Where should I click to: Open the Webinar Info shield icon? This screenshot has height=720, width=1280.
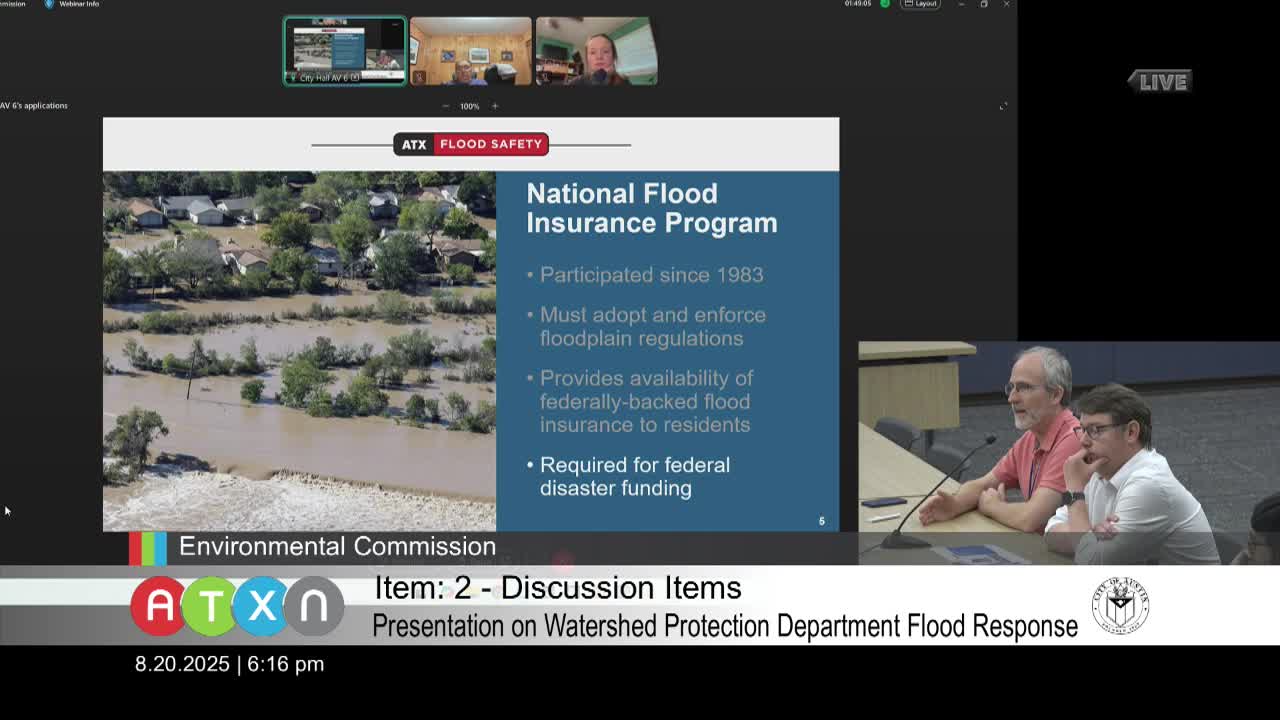coord(48,4)
